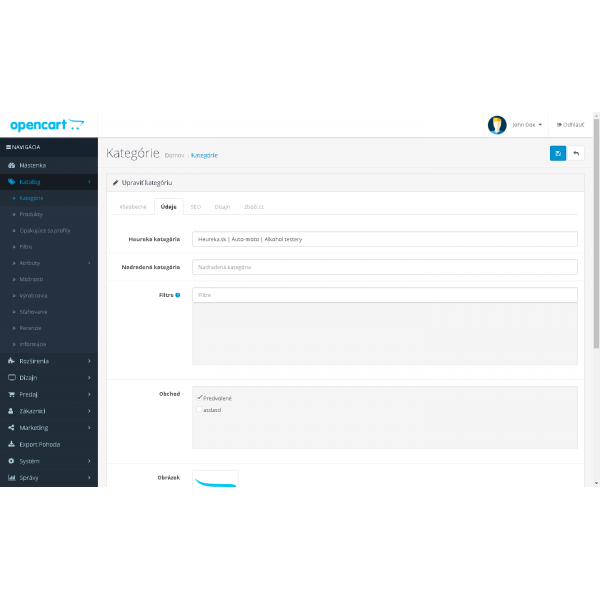Click the Heureka kategória input field
This screenshot has height=600, width=600.
(x=385, y=239)
